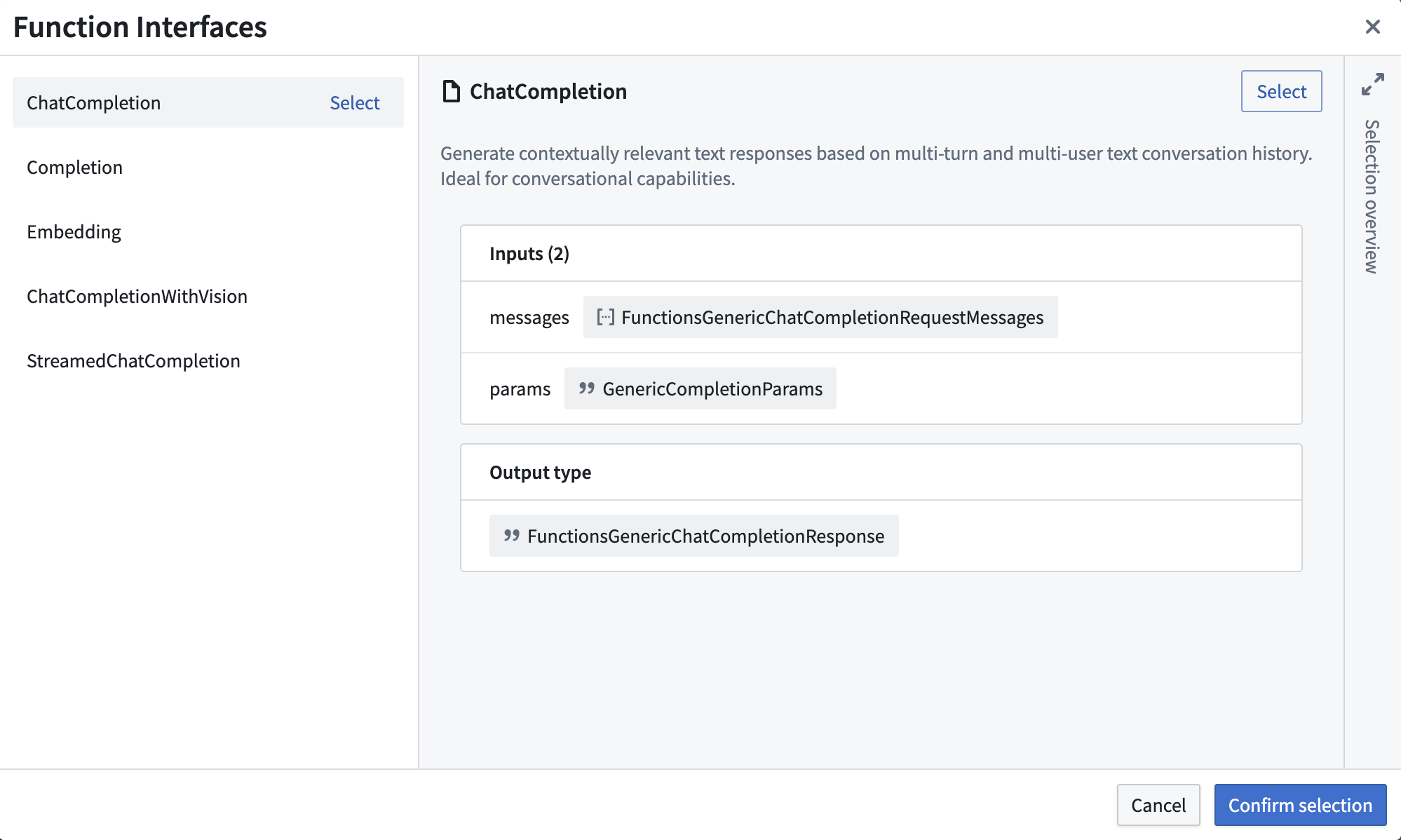This screenshot has height=840, width=1401.
Task: Close the Function Interfaces dialog
Action: click(x=1372, y=27)
